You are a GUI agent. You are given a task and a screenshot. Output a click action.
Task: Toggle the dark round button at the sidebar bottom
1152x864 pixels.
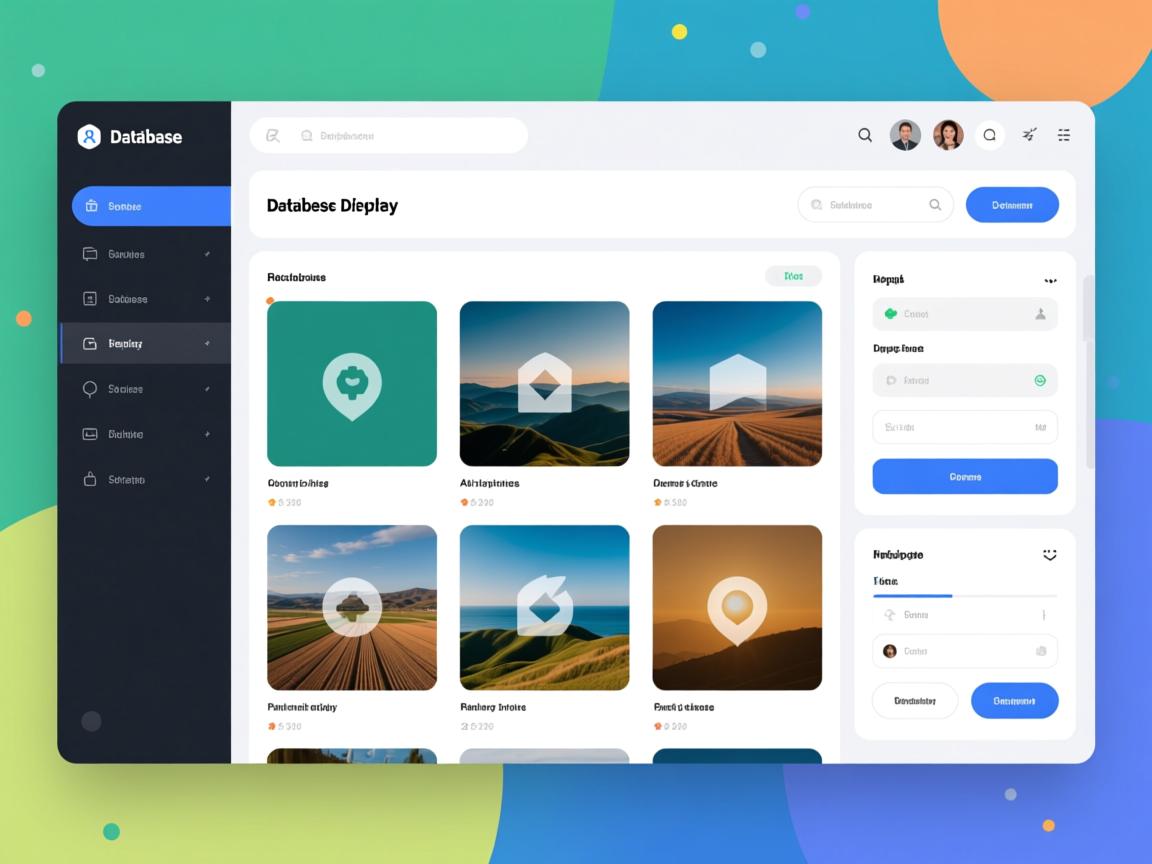click(x=91, y=721)
